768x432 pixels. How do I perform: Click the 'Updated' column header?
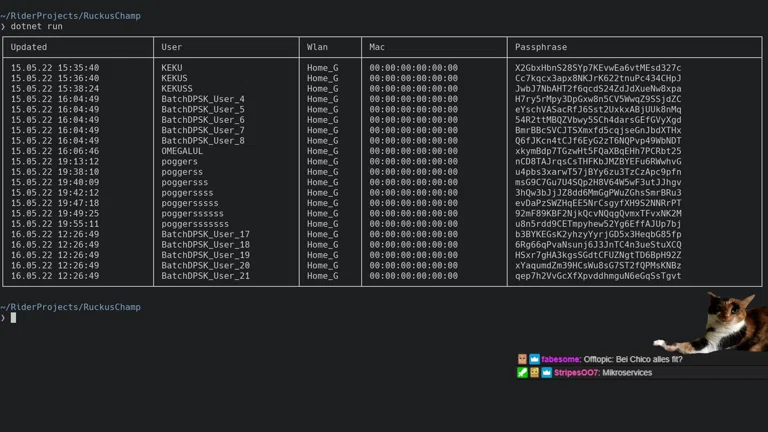coord(29,47)
